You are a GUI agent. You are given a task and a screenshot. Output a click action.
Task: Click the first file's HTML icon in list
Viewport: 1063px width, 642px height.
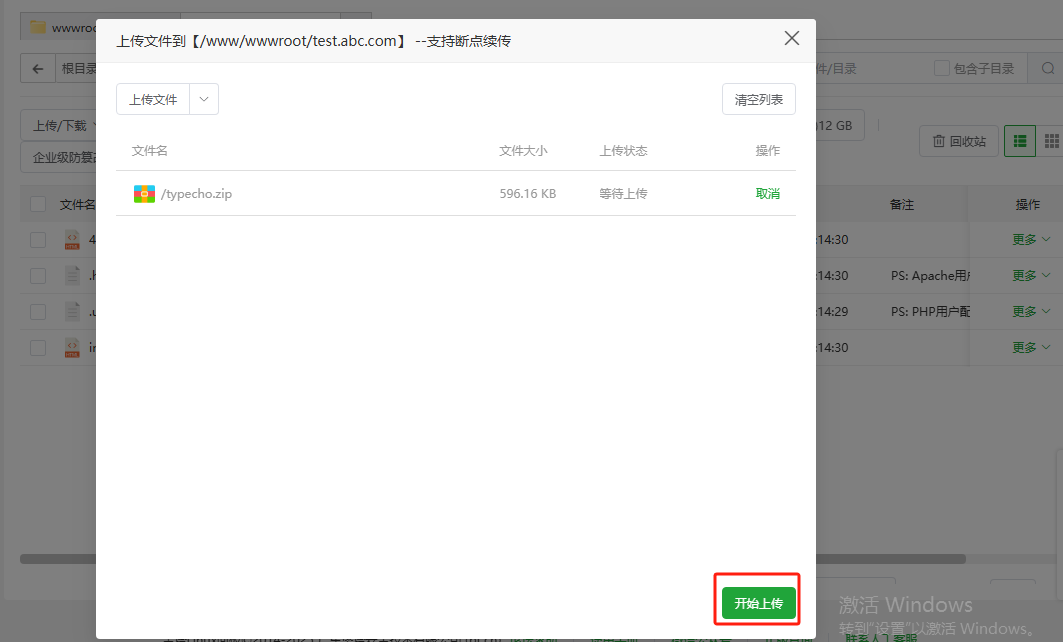(x=72, y=240)
